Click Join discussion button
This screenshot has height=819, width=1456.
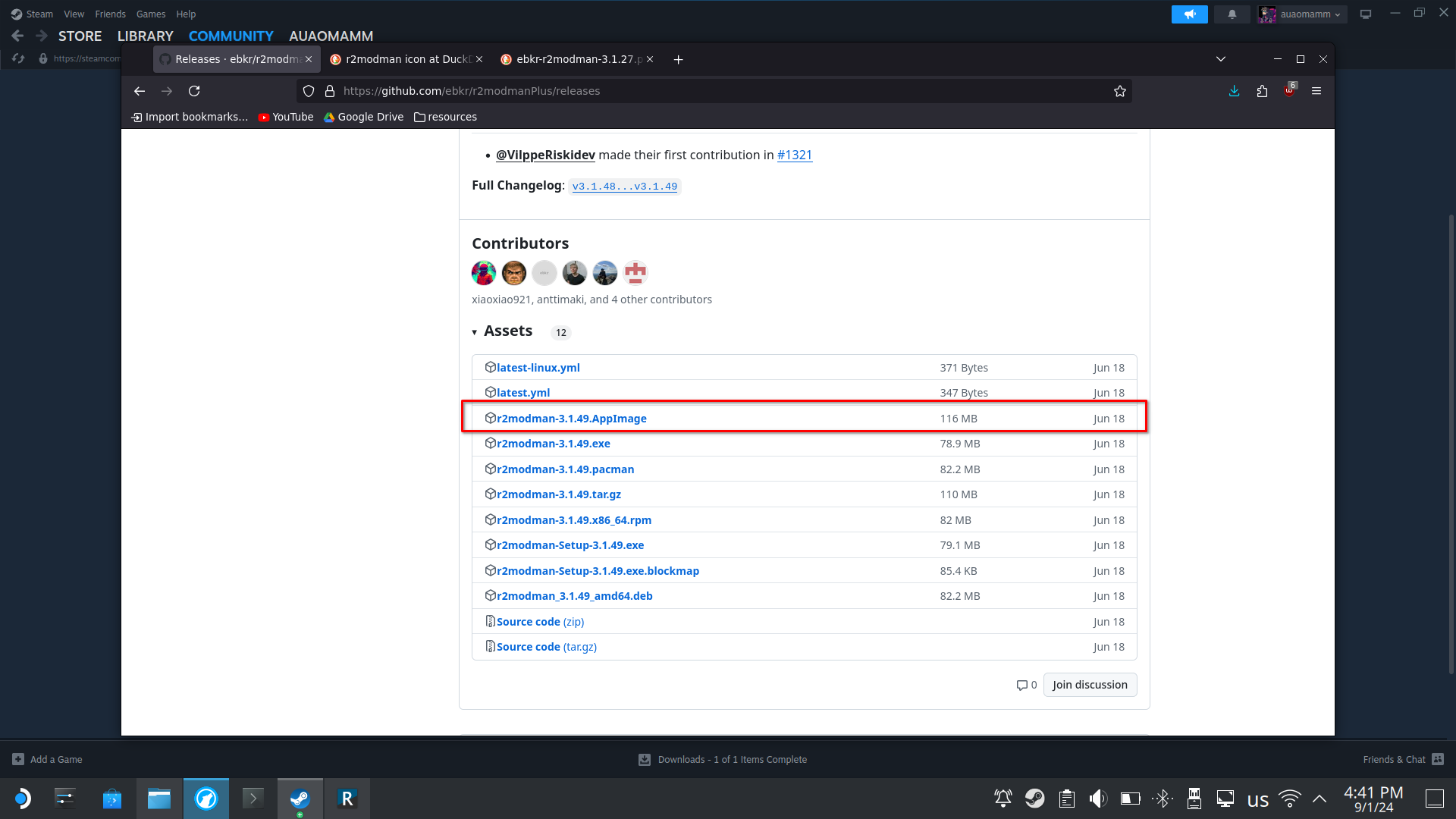1090,685
